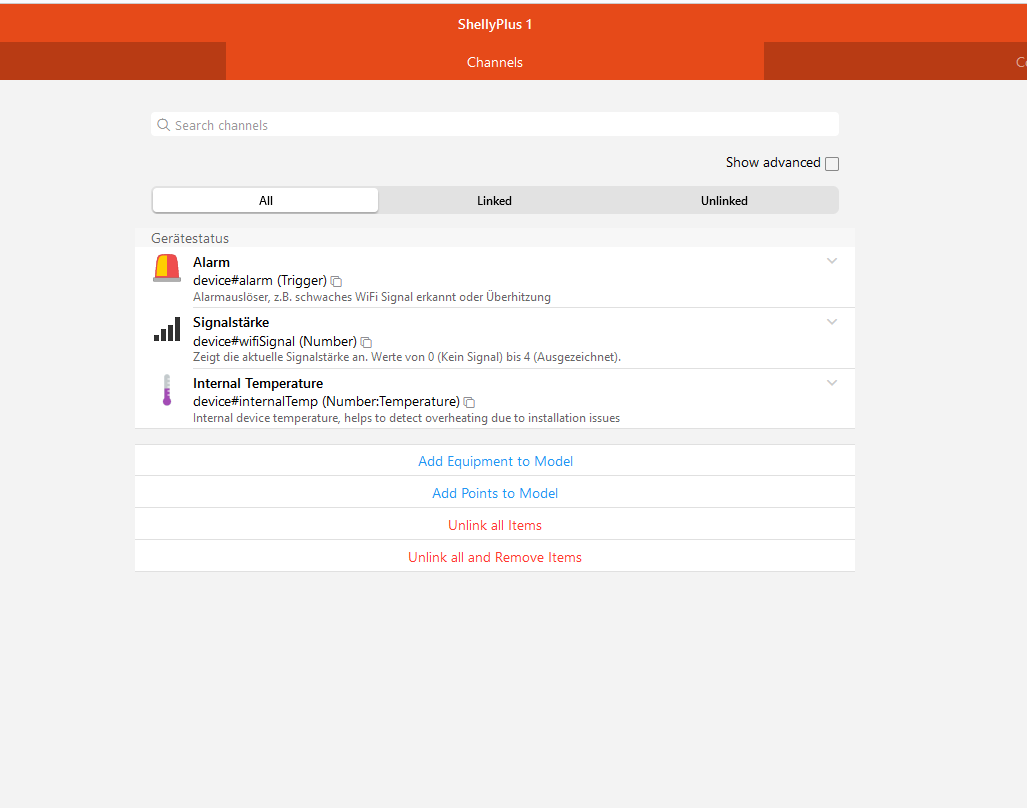This screenshot has height=808, width=1027.
Task: Click the Alarm channel title
Action: 212,262
